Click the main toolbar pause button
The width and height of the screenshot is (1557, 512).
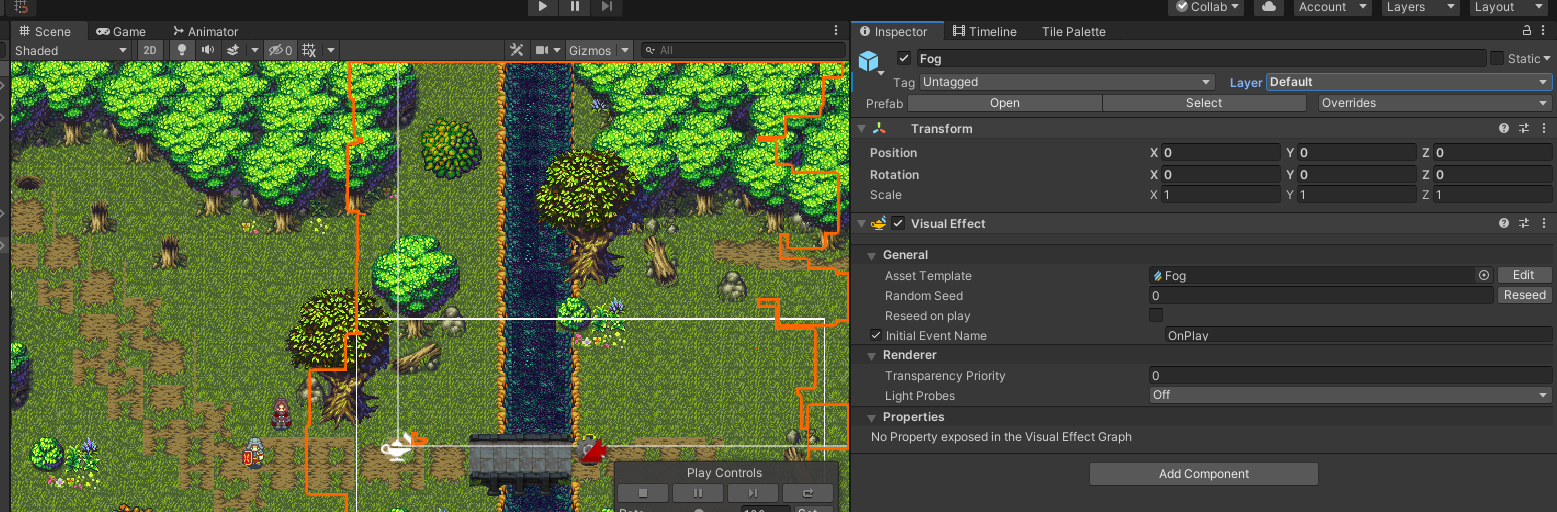tap(575, 7)
